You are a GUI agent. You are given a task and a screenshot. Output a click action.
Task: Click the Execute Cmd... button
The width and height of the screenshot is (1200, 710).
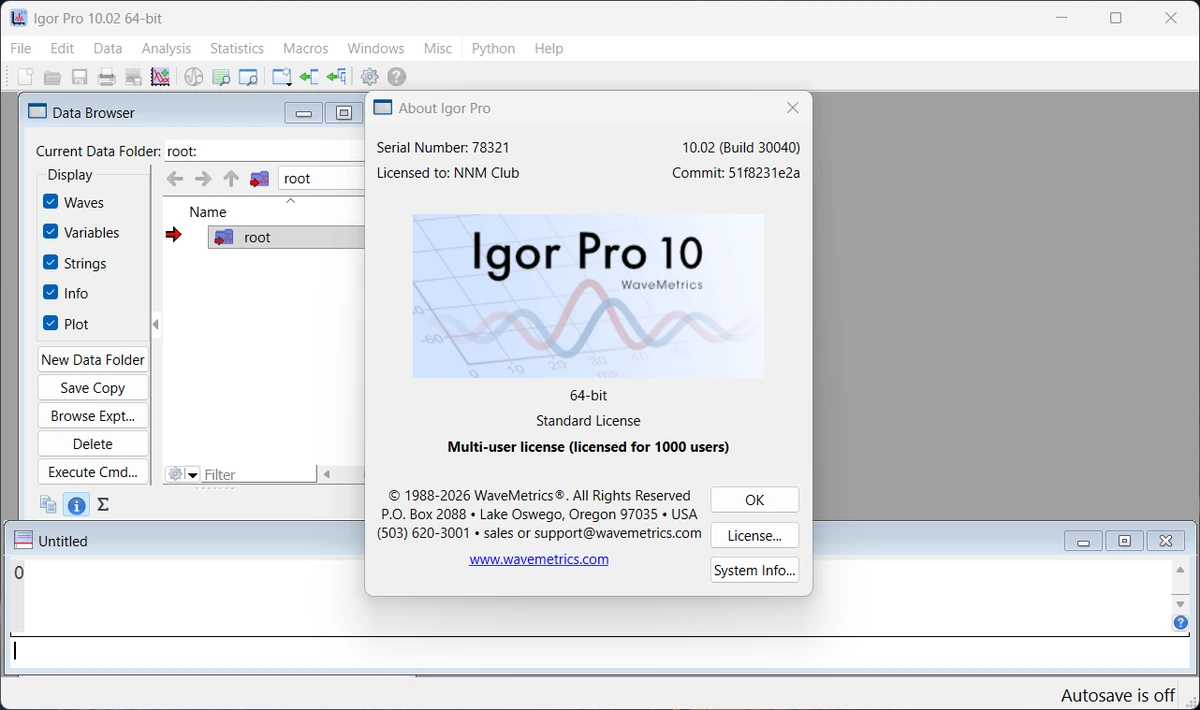tap(93, 472)
